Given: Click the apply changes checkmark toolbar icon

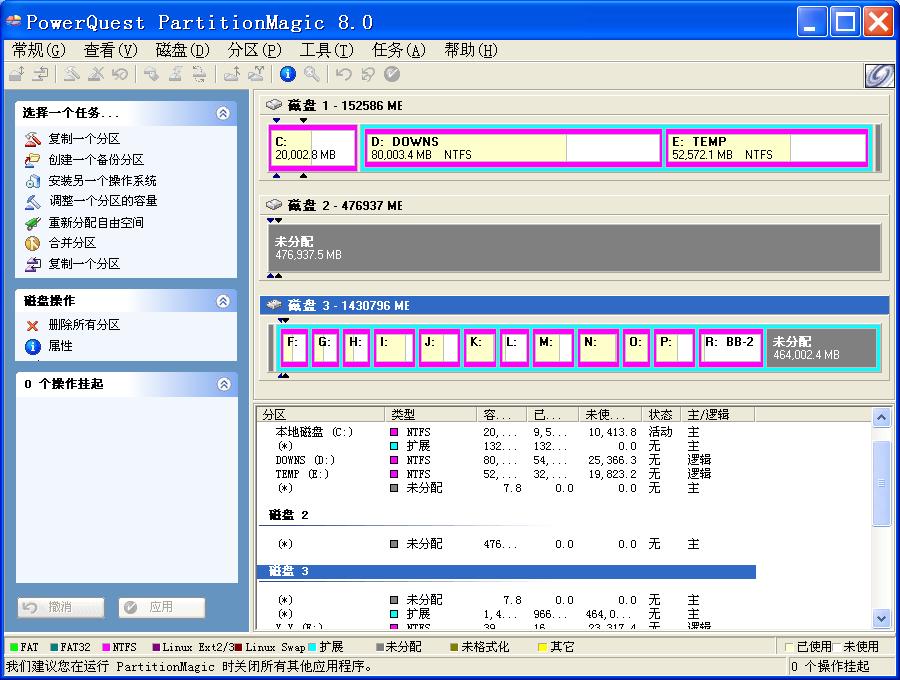Looking at the screenshot, I should (391, 74).
